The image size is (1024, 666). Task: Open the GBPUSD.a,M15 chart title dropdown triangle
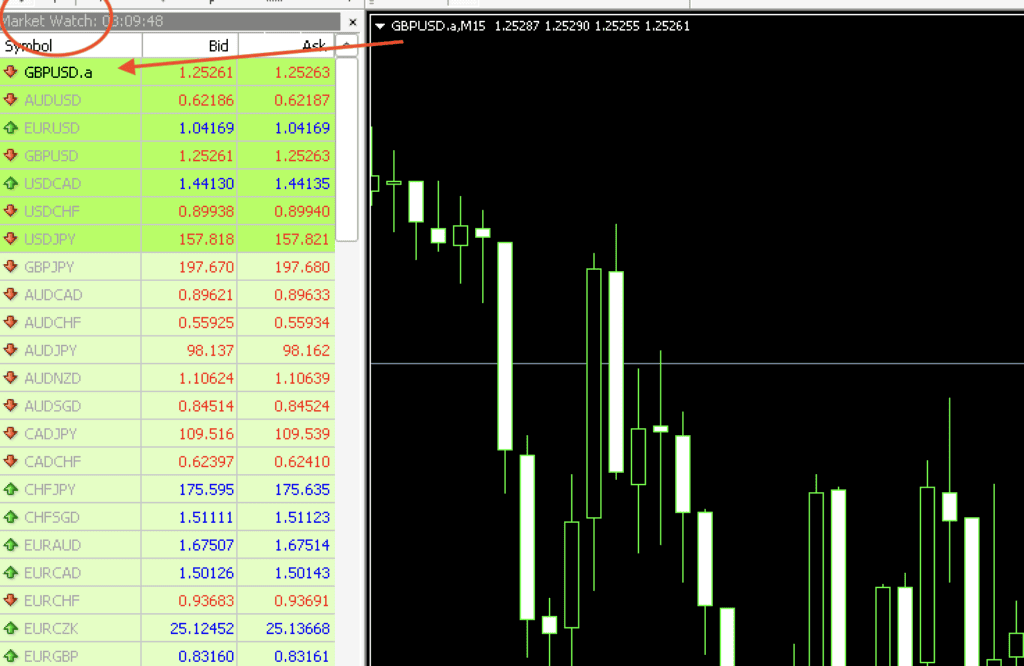(x=380, y=26)
